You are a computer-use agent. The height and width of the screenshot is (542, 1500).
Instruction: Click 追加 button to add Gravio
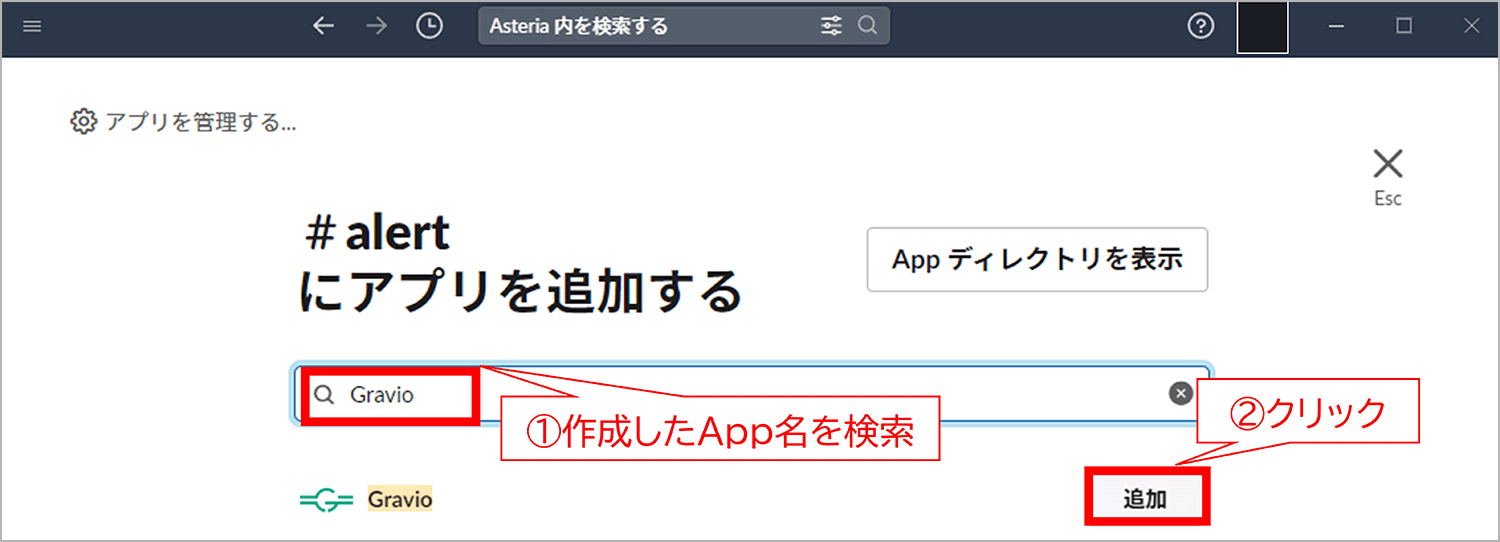(1146, 497)
